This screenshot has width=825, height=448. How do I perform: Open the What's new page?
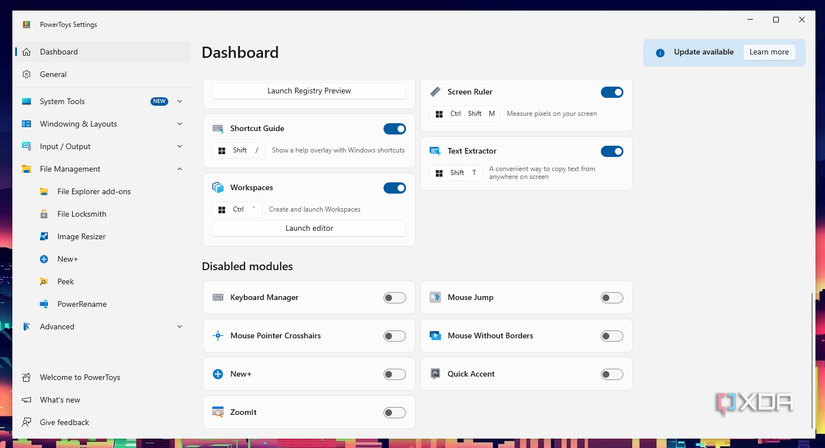(x=103, y=400)
